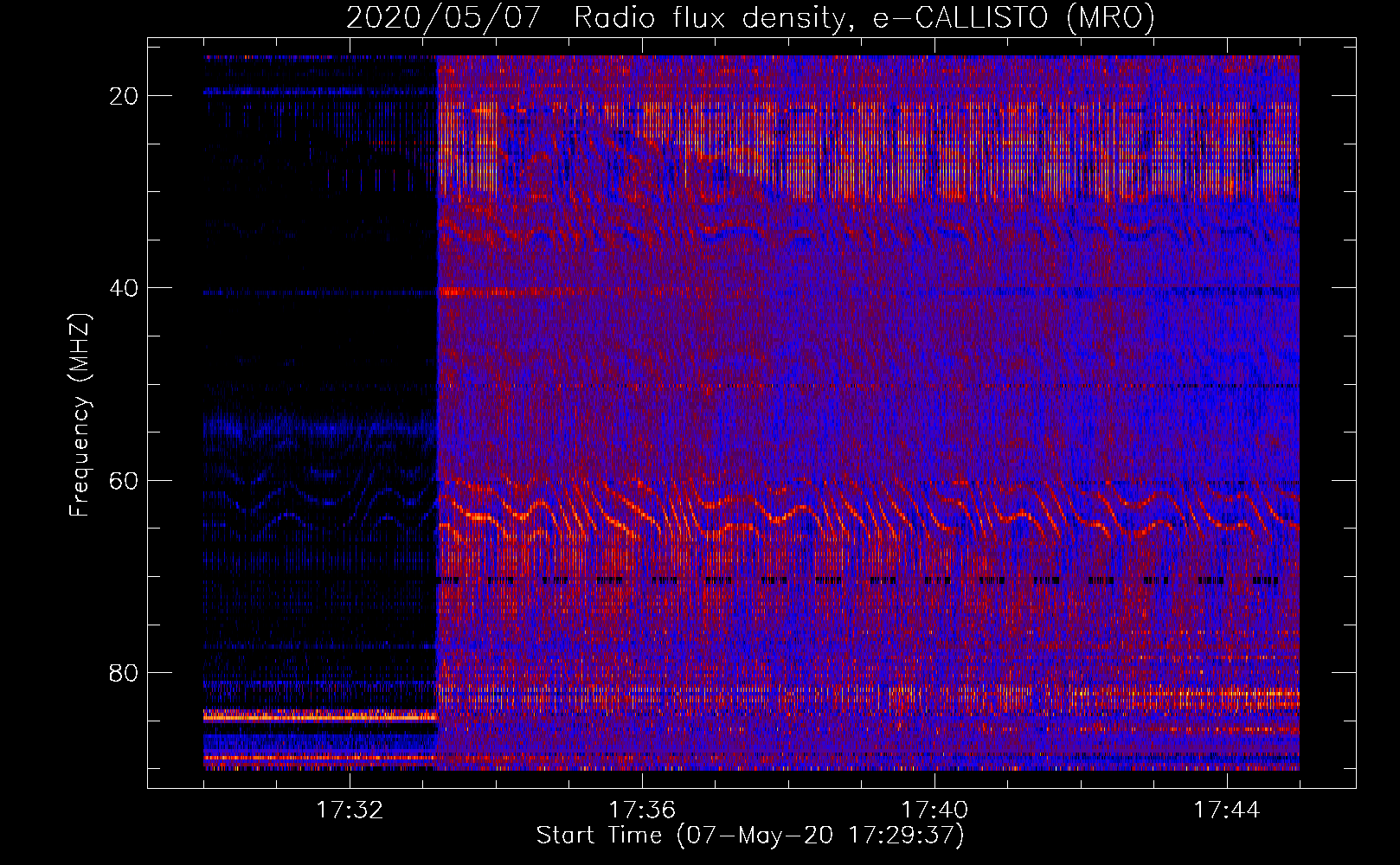
Task: Click the 80 MHz frequency tick label
Action: pyautogui.click(x=125, y=672)
